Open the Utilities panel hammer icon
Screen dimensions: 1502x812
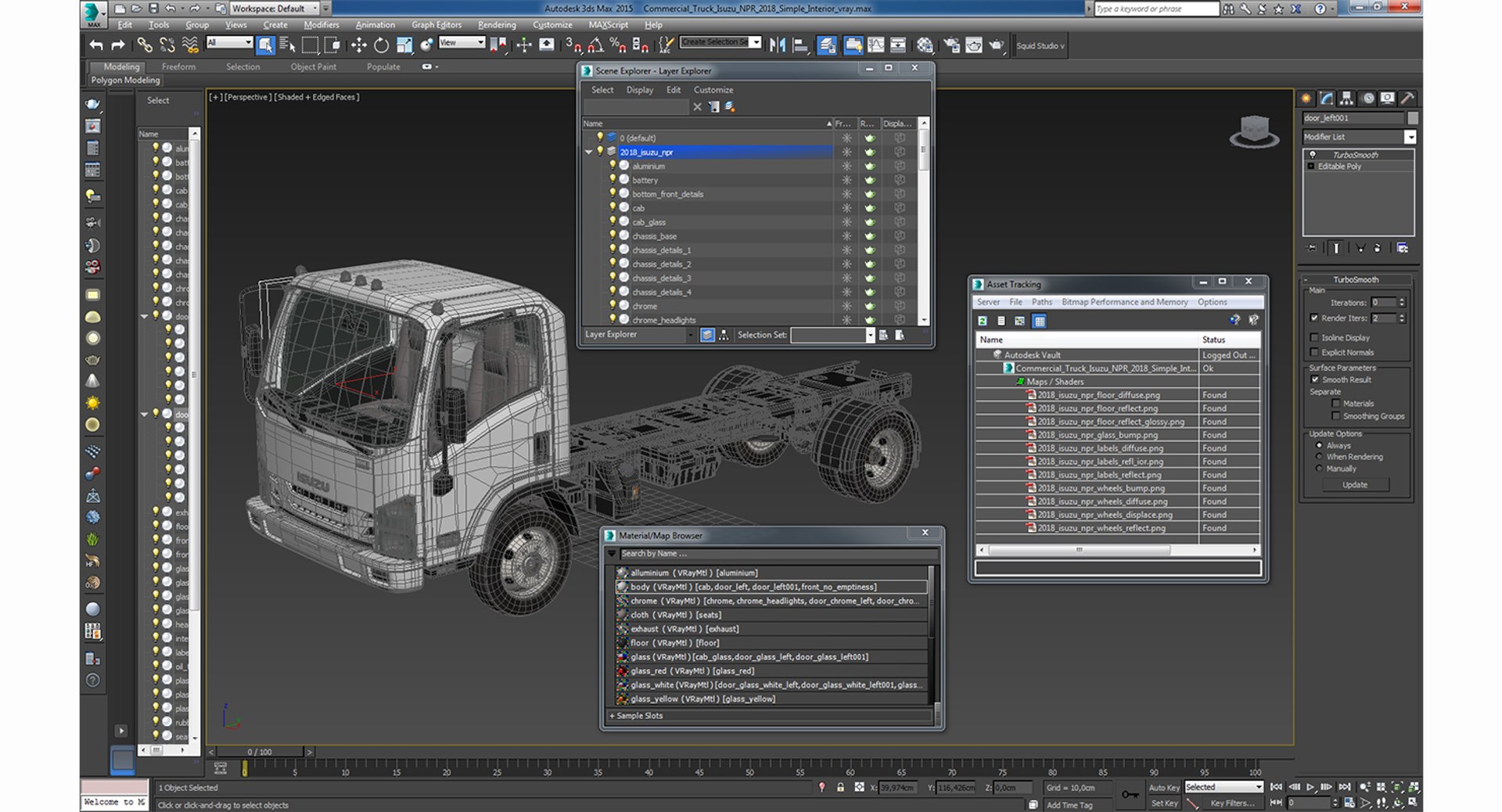(1407, 99)
